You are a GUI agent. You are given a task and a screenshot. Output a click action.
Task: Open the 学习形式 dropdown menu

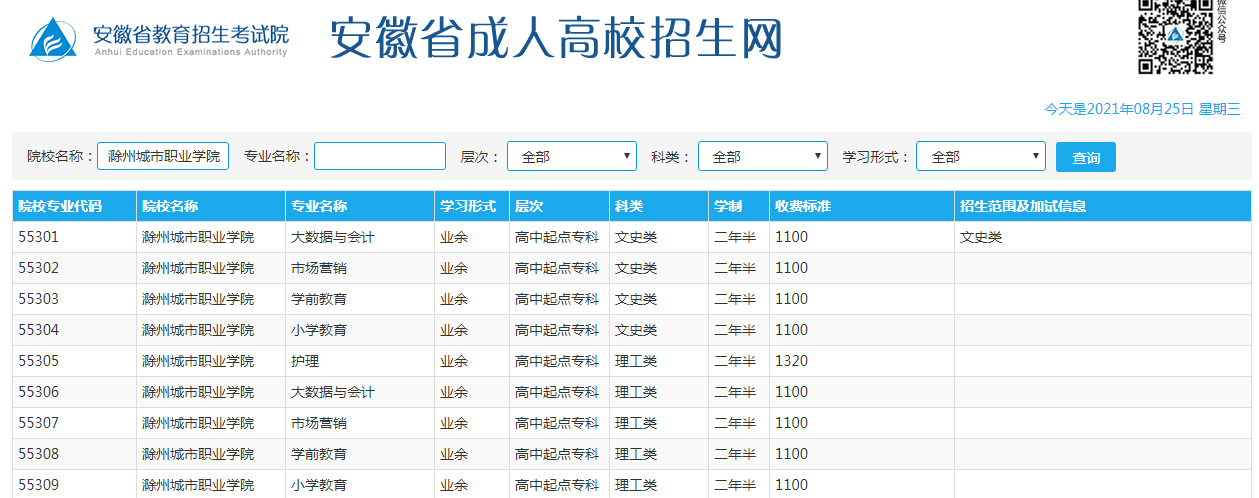981,157
